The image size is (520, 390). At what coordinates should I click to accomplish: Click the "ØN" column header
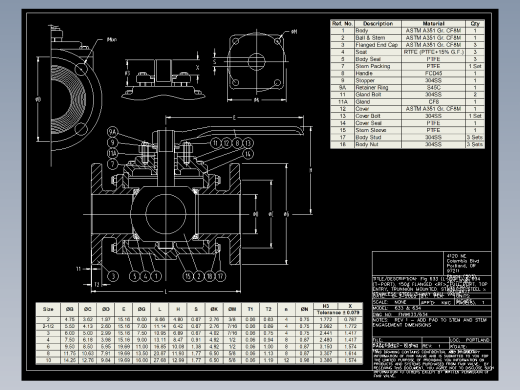click(x=304, y=309)
